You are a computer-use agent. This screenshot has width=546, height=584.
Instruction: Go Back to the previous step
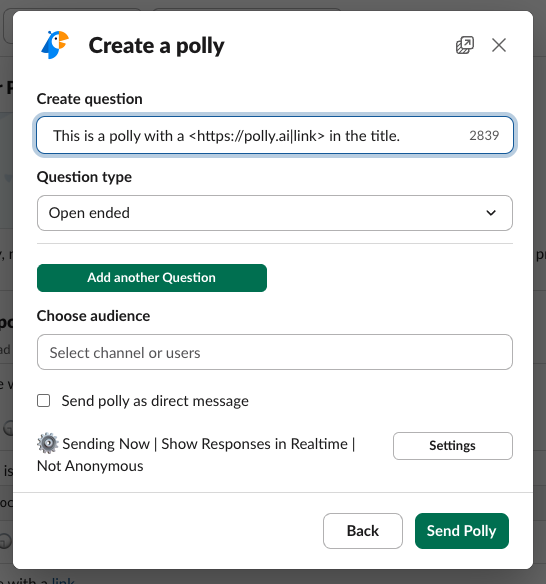click(x=363, y=531)
